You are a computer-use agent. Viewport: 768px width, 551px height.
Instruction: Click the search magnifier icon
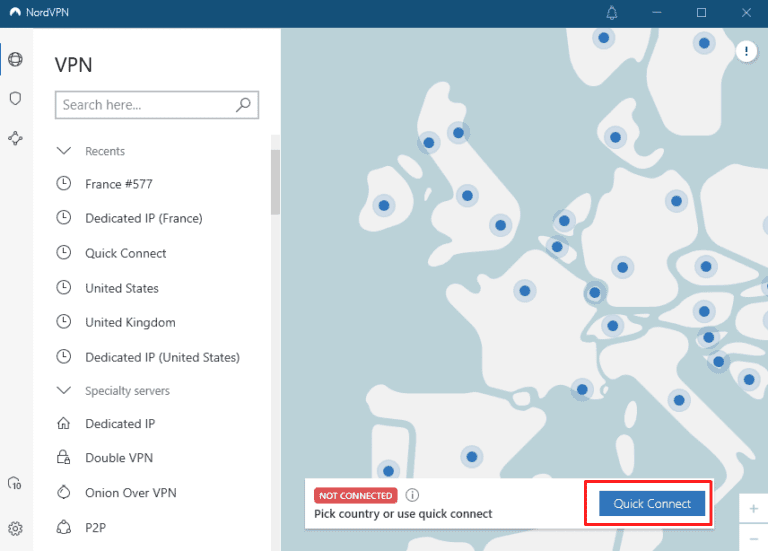point(243,104)
